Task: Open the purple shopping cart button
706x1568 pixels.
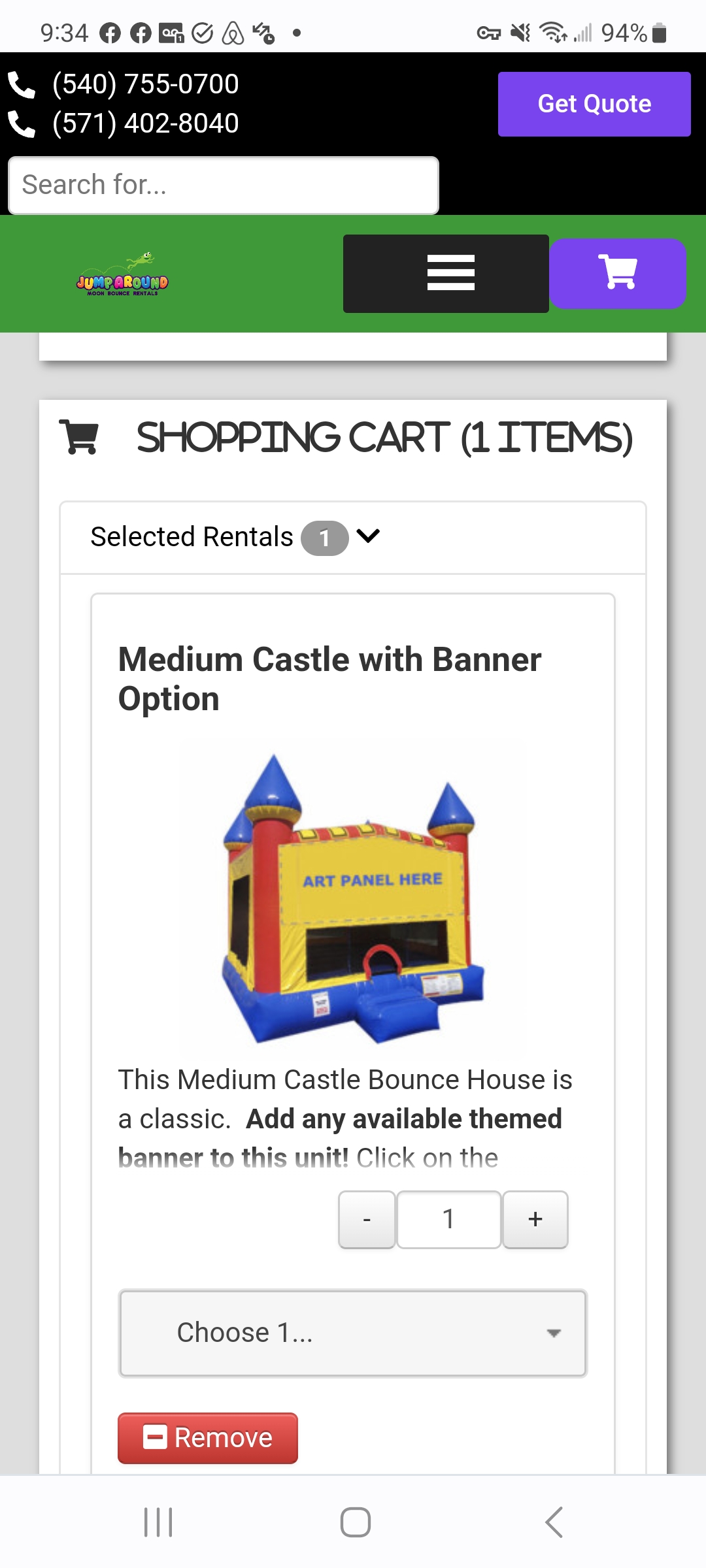Action: click(618, 273)
